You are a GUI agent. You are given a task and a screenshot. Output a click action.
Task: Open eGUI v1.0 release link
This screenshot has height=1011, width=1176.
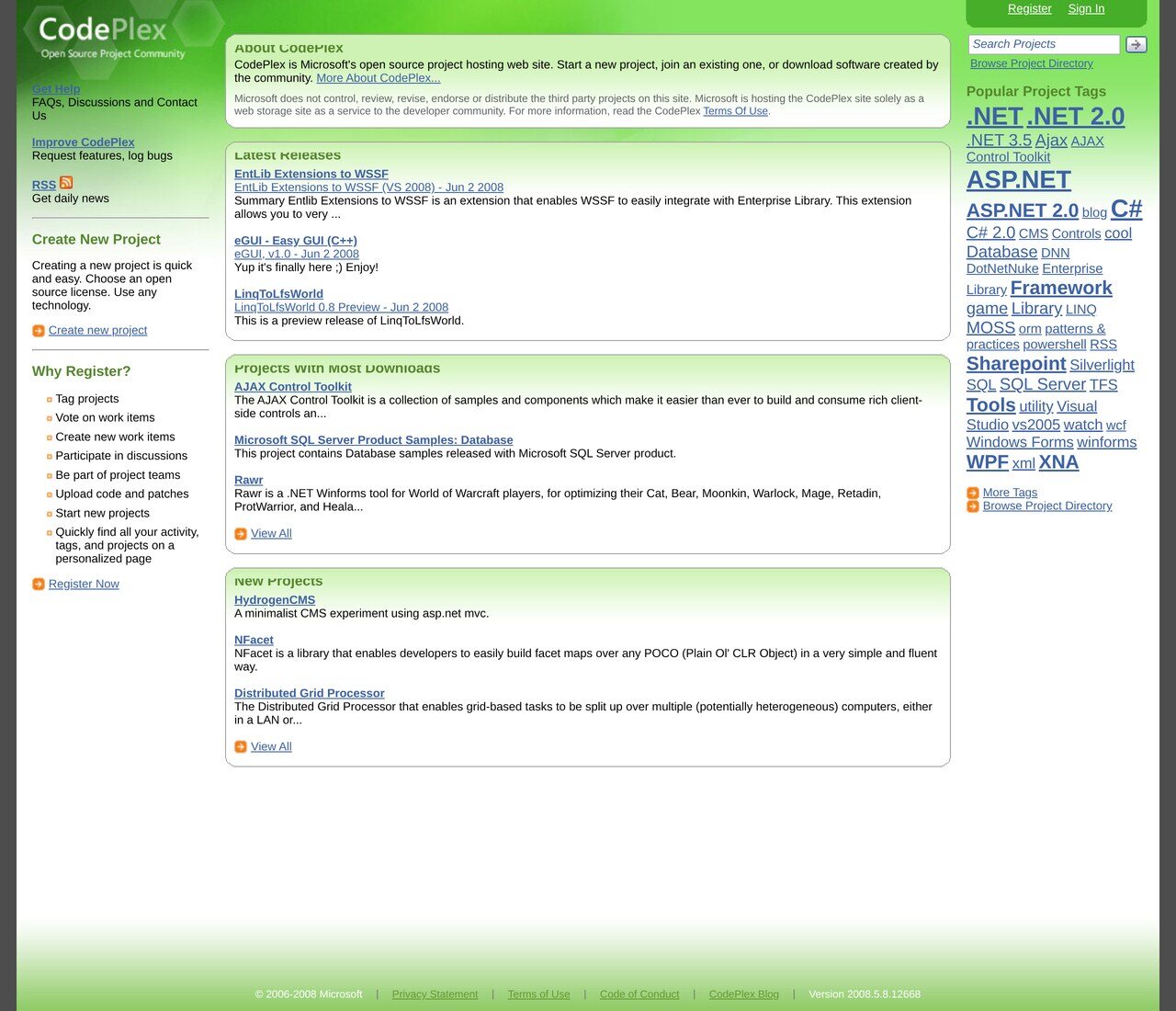297,254
